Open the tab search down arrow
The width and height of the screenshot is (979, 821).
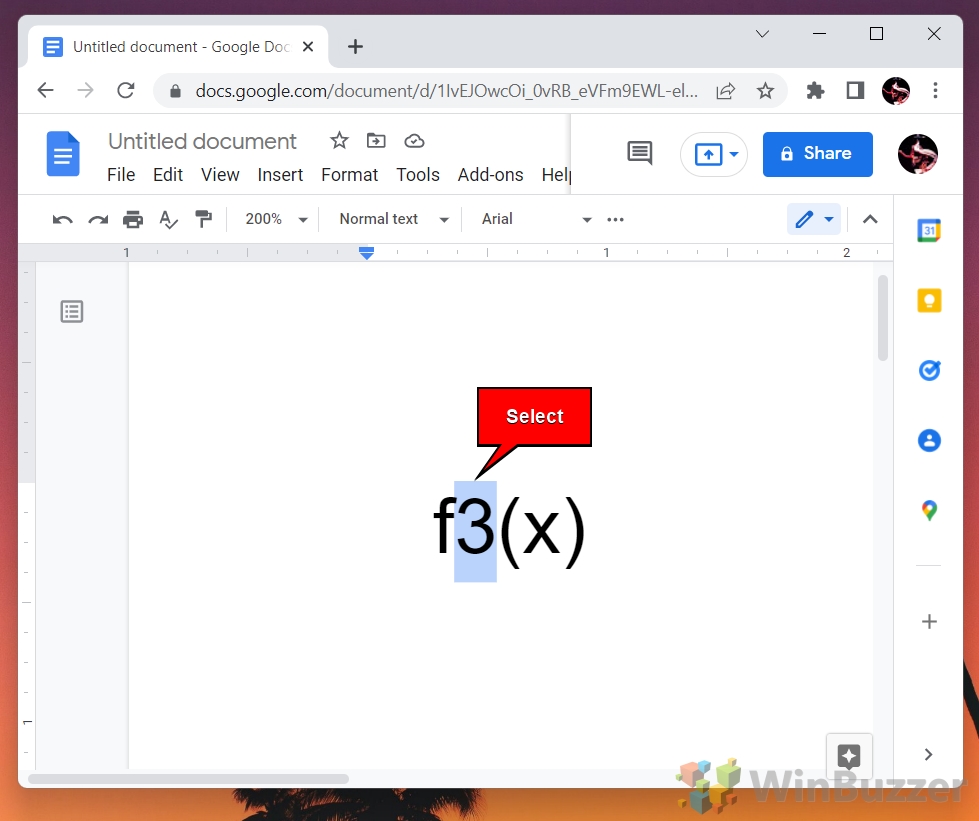coord(762,34)
